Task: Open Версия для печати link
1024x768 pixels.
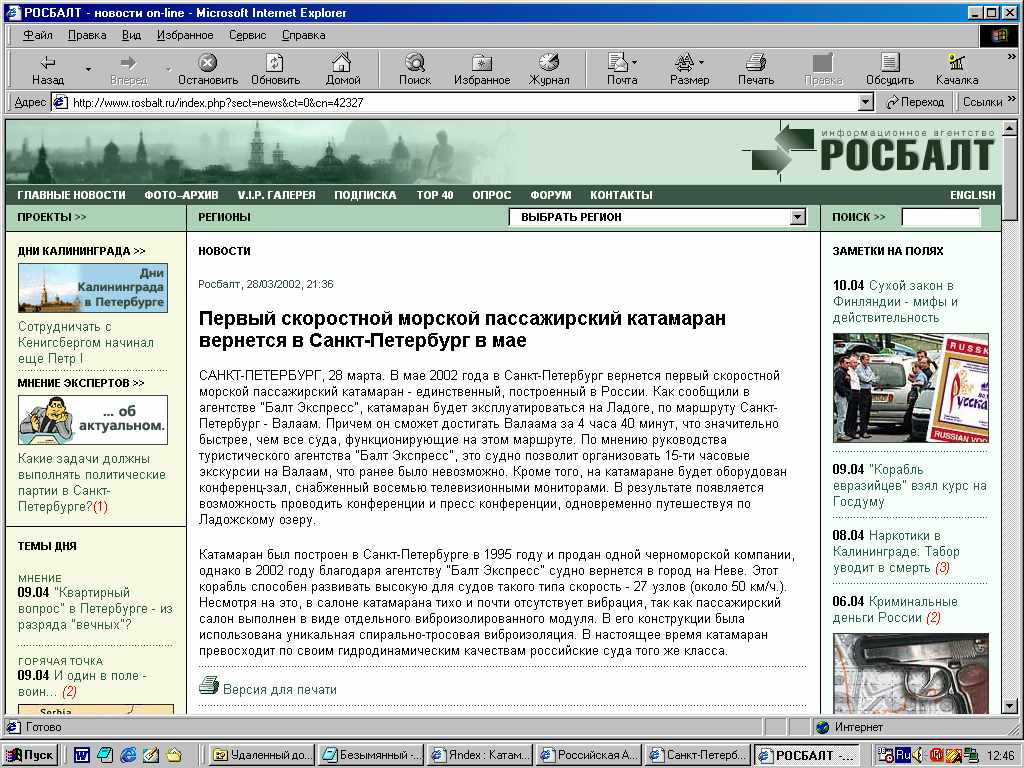Action: [x=280, y=690]
